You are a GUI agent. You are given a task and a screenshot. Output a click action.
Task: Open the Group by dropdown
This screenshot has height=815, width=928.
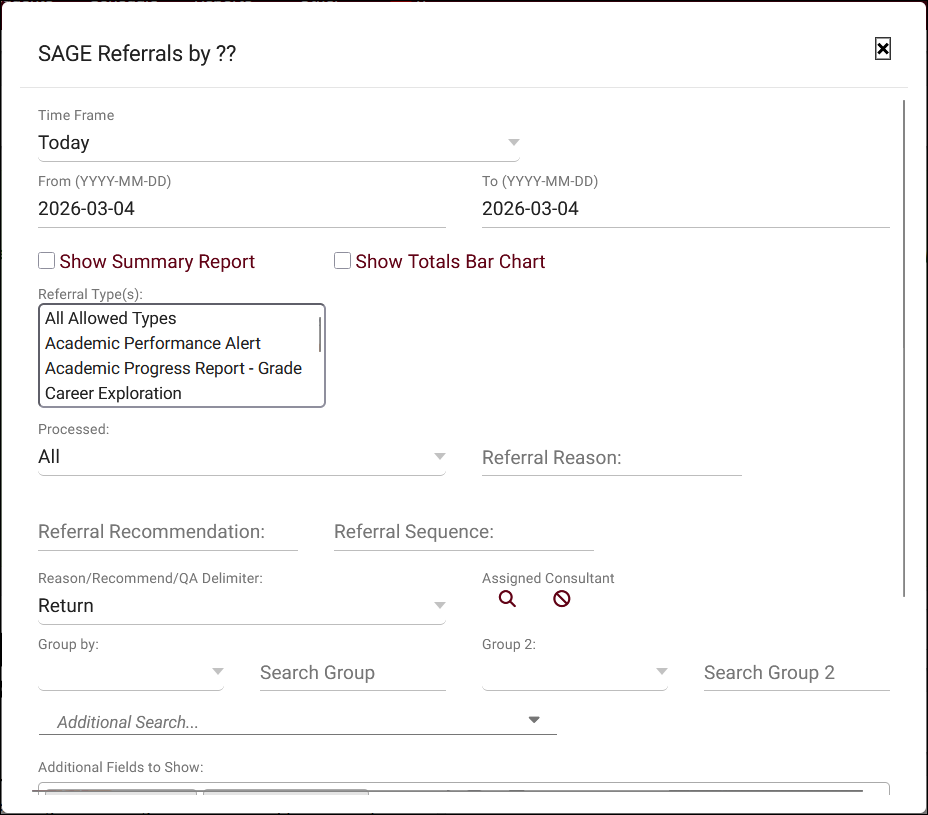[x=131, y=672]
